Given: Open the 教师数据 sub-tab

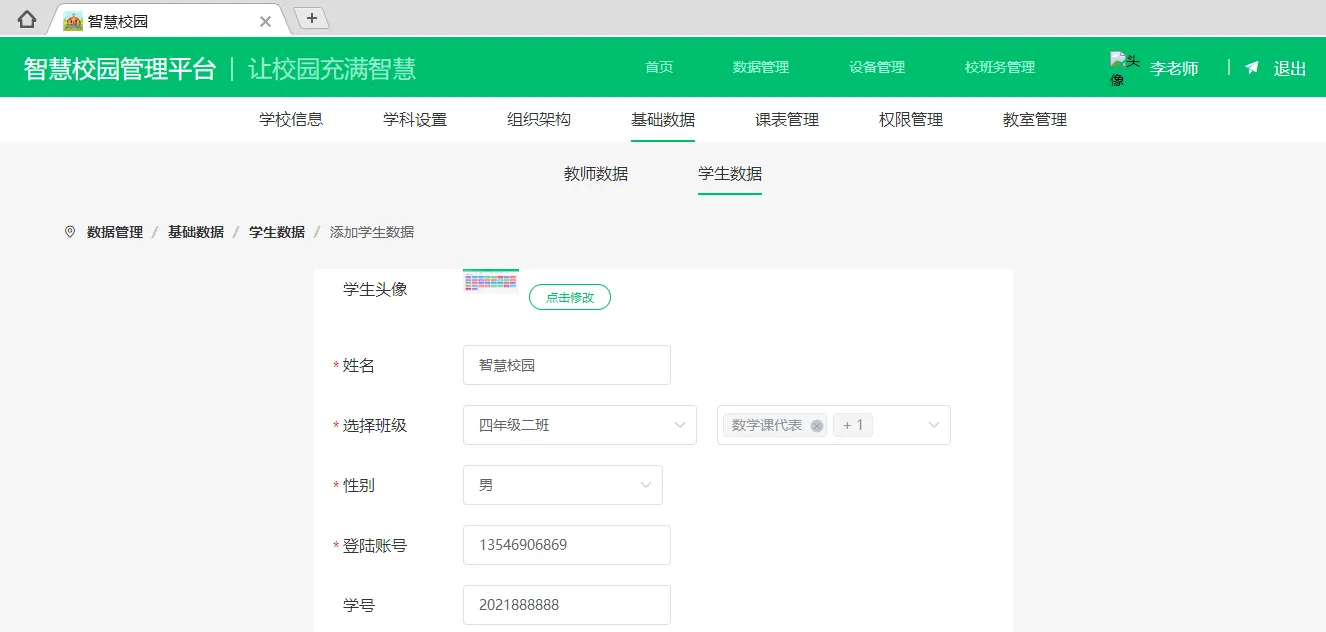Looking at the screenshot, I should pyautogui.click(x=596, y=173).
